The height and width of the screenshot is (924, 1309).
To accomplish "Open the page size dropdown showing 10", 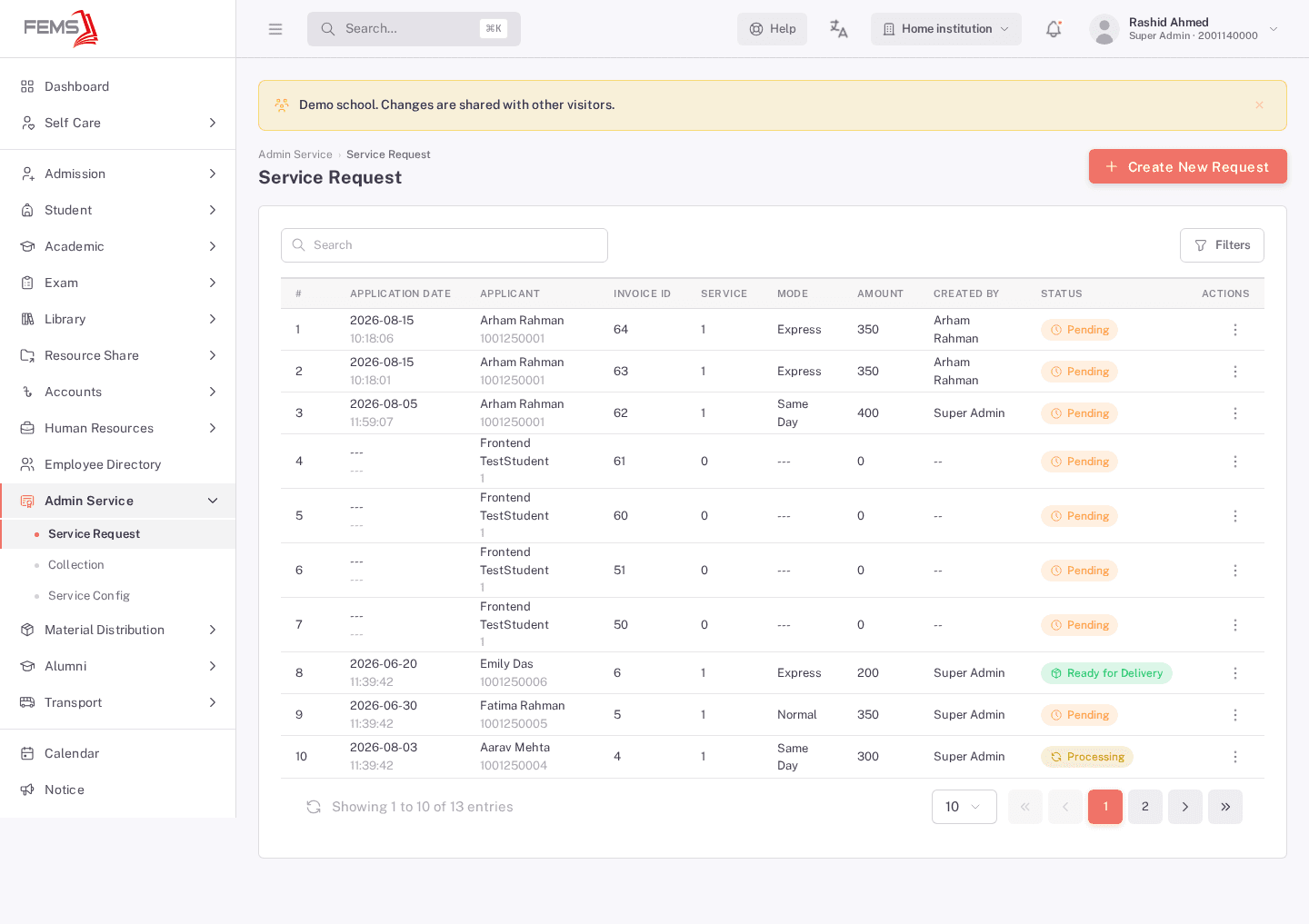I will tap(964, 807).
